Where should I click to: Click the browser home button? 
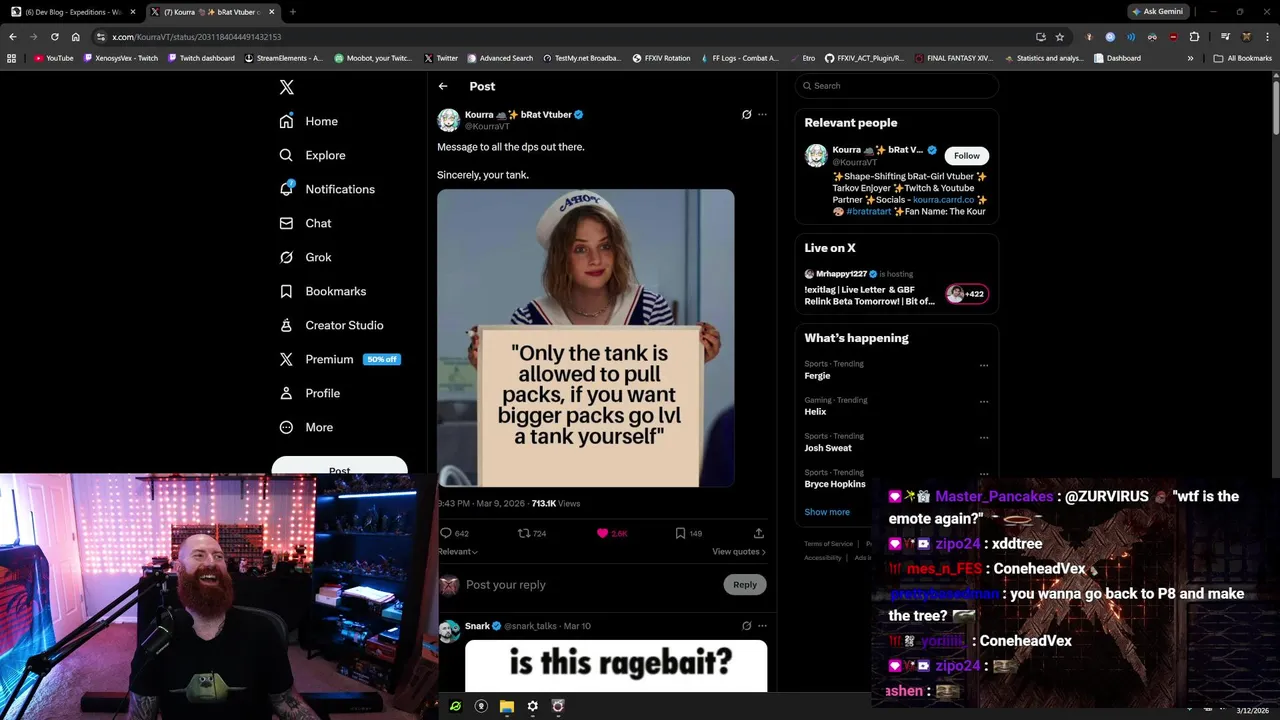pyautogui.click(x=75, y=37)
